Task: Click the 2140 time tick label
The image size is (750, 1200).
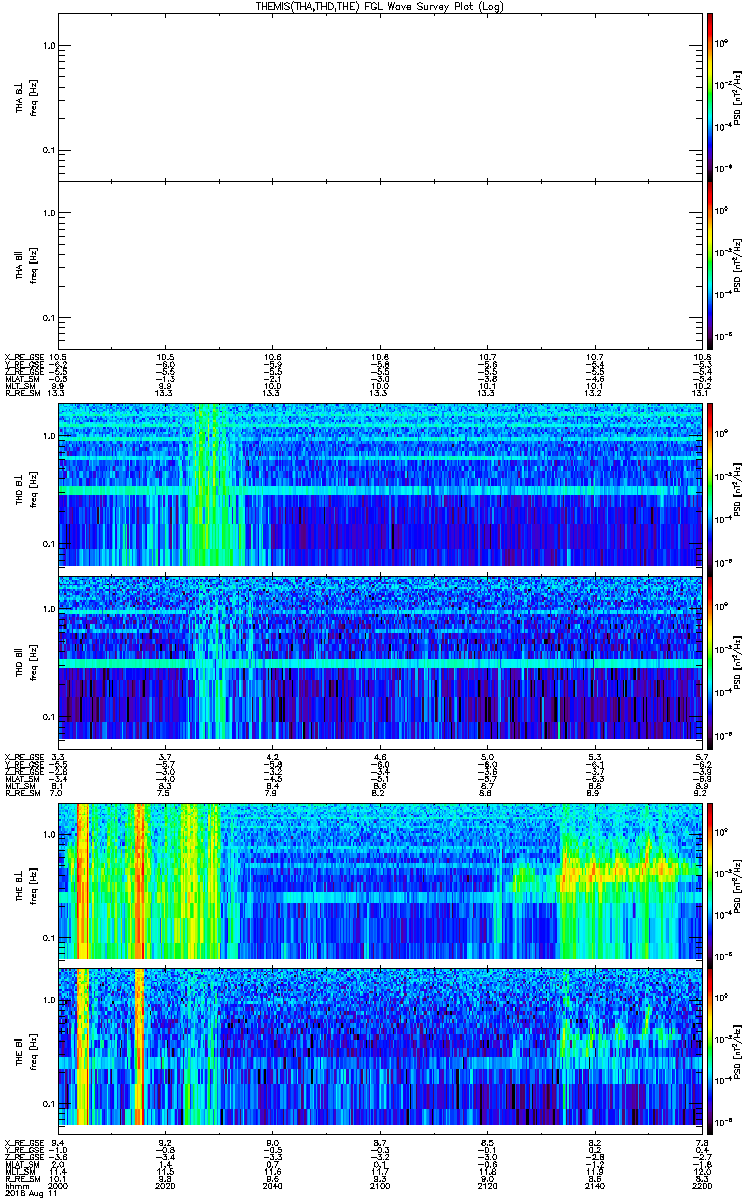Action: (594, 1185)
